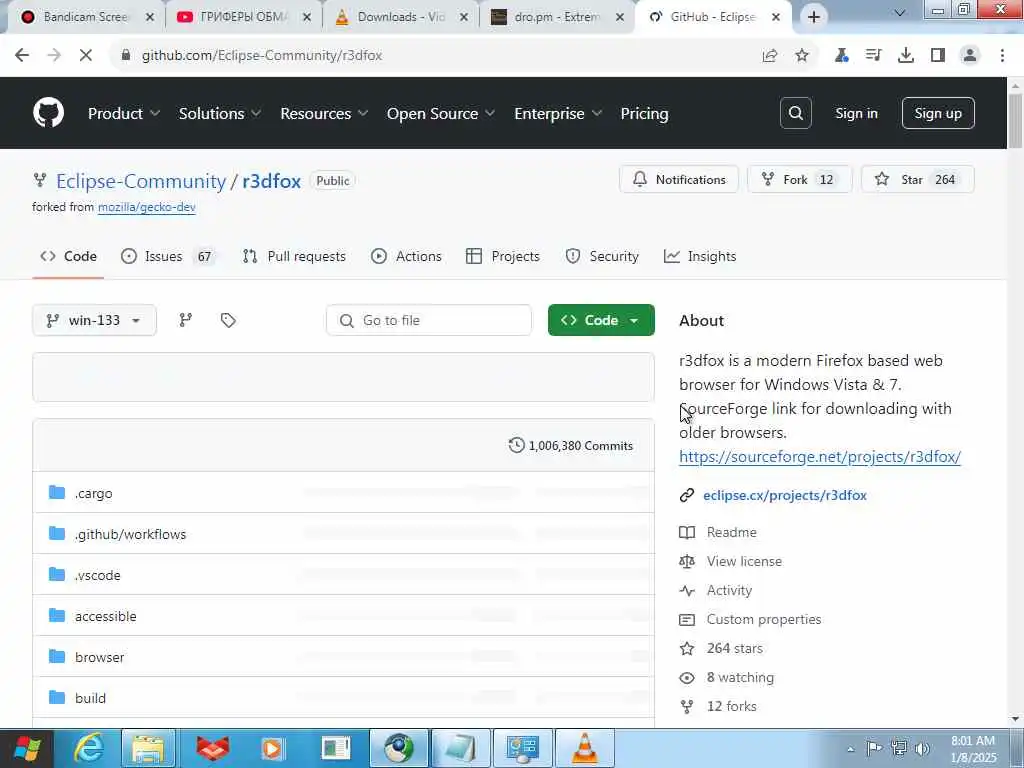Go back with browser back arrow
1024x768 pixels.
(x=22, y=56)
